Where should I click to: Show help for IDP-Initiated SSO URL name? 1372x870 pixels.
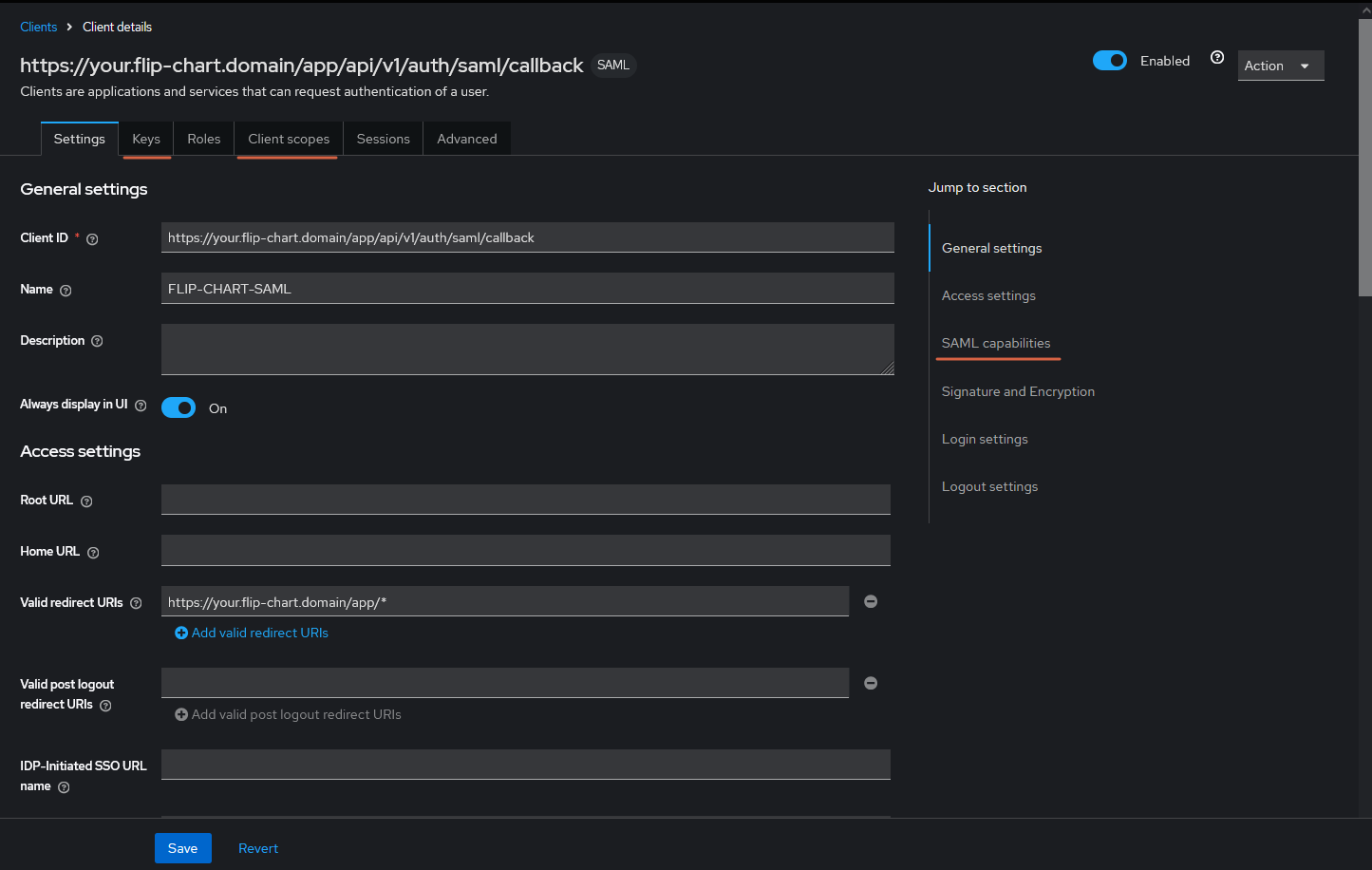point(64,787)
